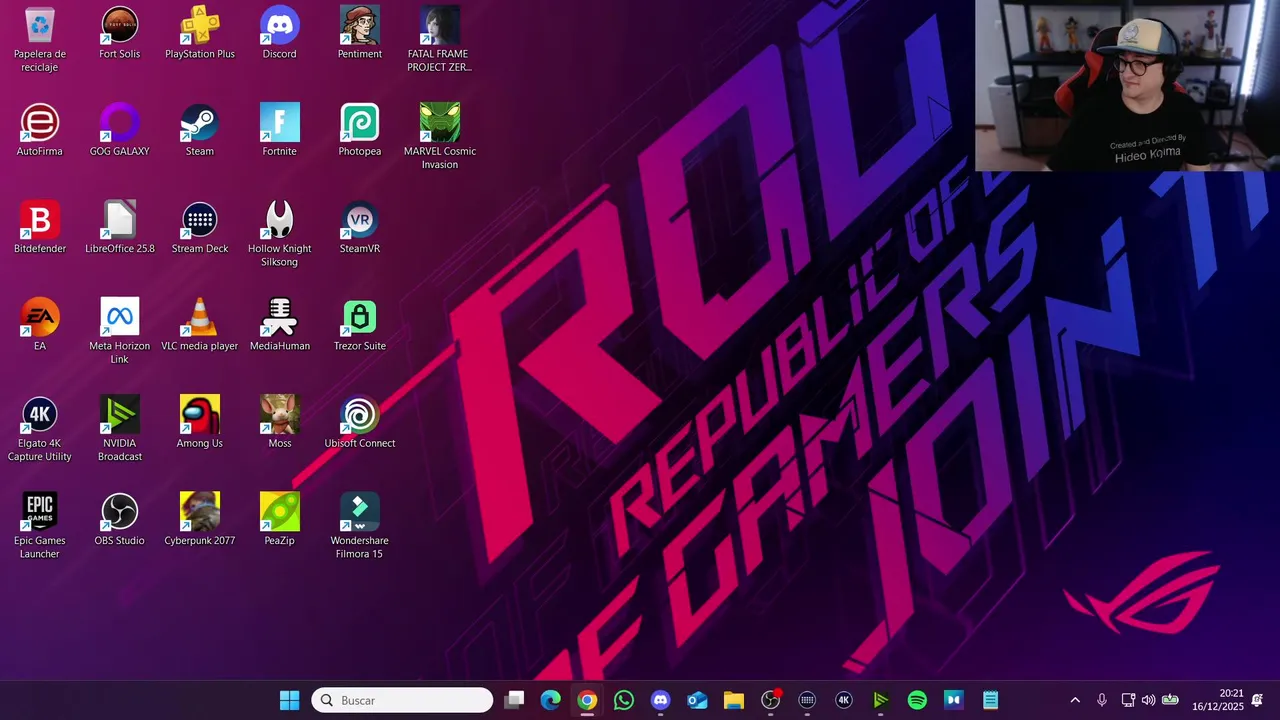This screenshot has height=720, width=1280.
Task: Select the LibreOffice 25.8 shortcut
Action: pos(120,227)
